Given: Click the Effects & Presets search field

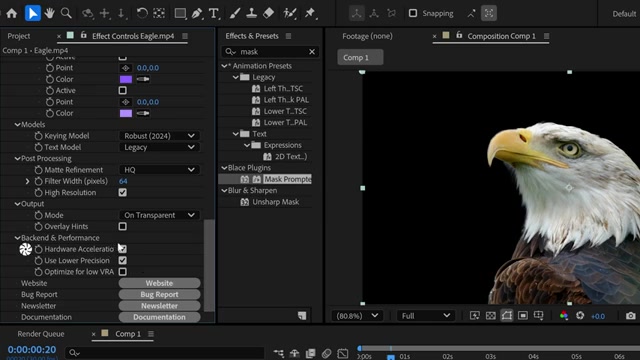Looking at the screenshot, I should coord(270,52).
